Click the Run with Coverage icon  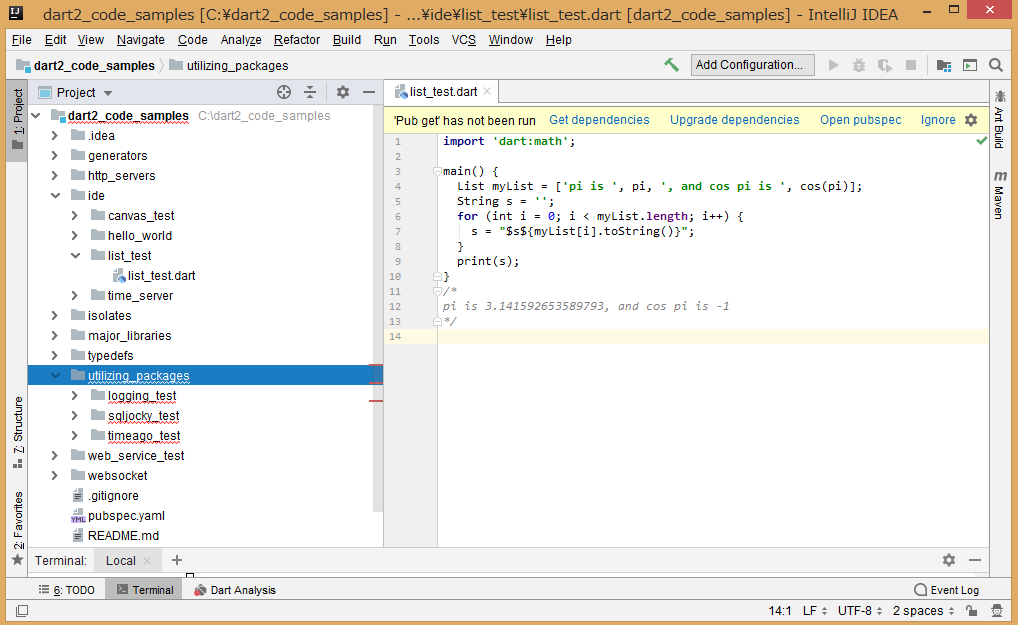[x=884, y=65]
